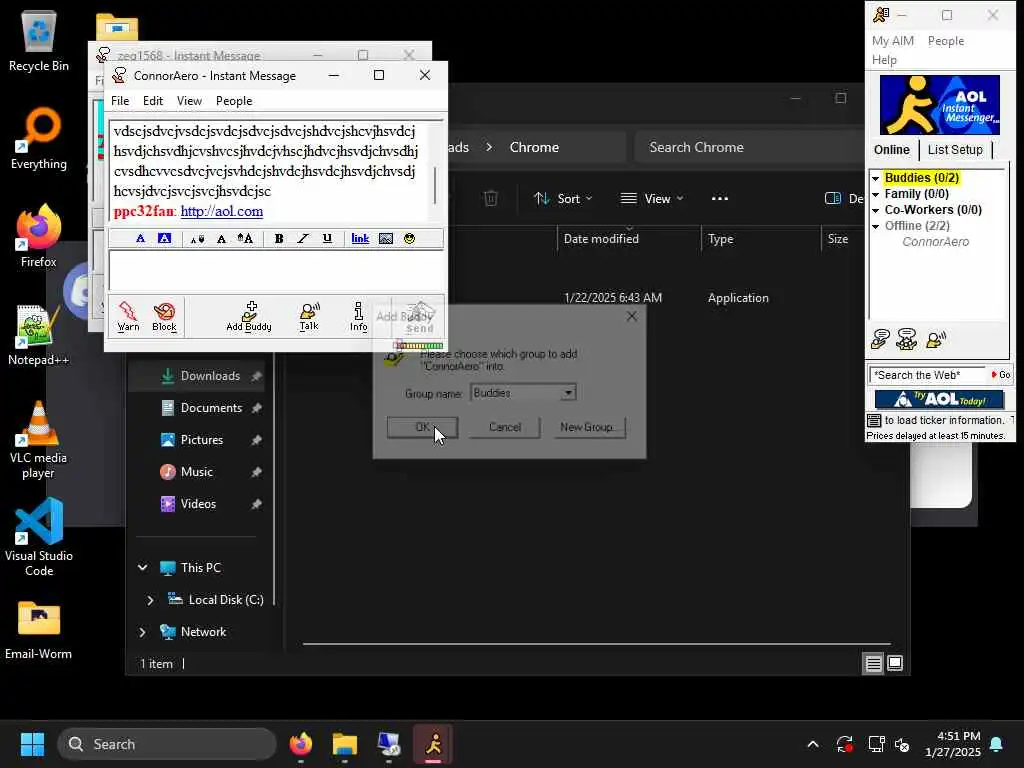Click the message input field in IM window
The image size is (1024, 768).
tap(276, 270)
